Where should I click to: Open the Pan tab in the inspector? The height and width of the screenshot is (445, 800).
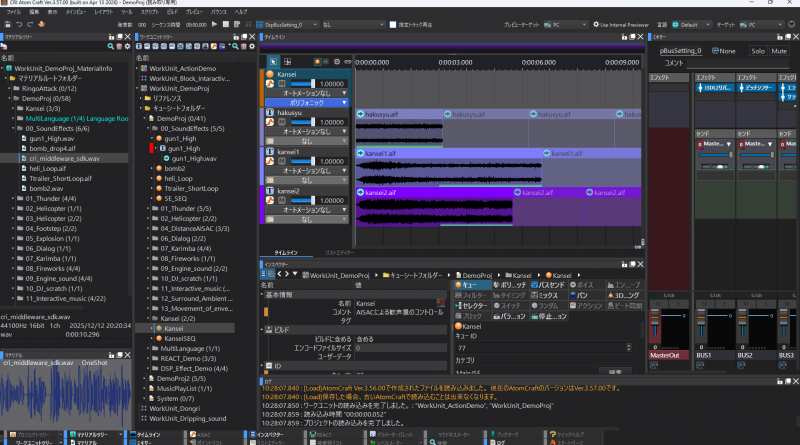coord(587,295)
